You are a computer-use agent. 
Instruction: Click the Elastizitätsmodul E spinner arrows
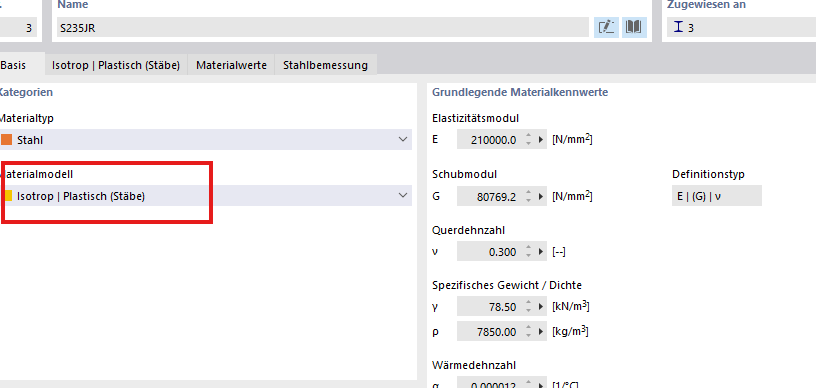pos(528,140)
